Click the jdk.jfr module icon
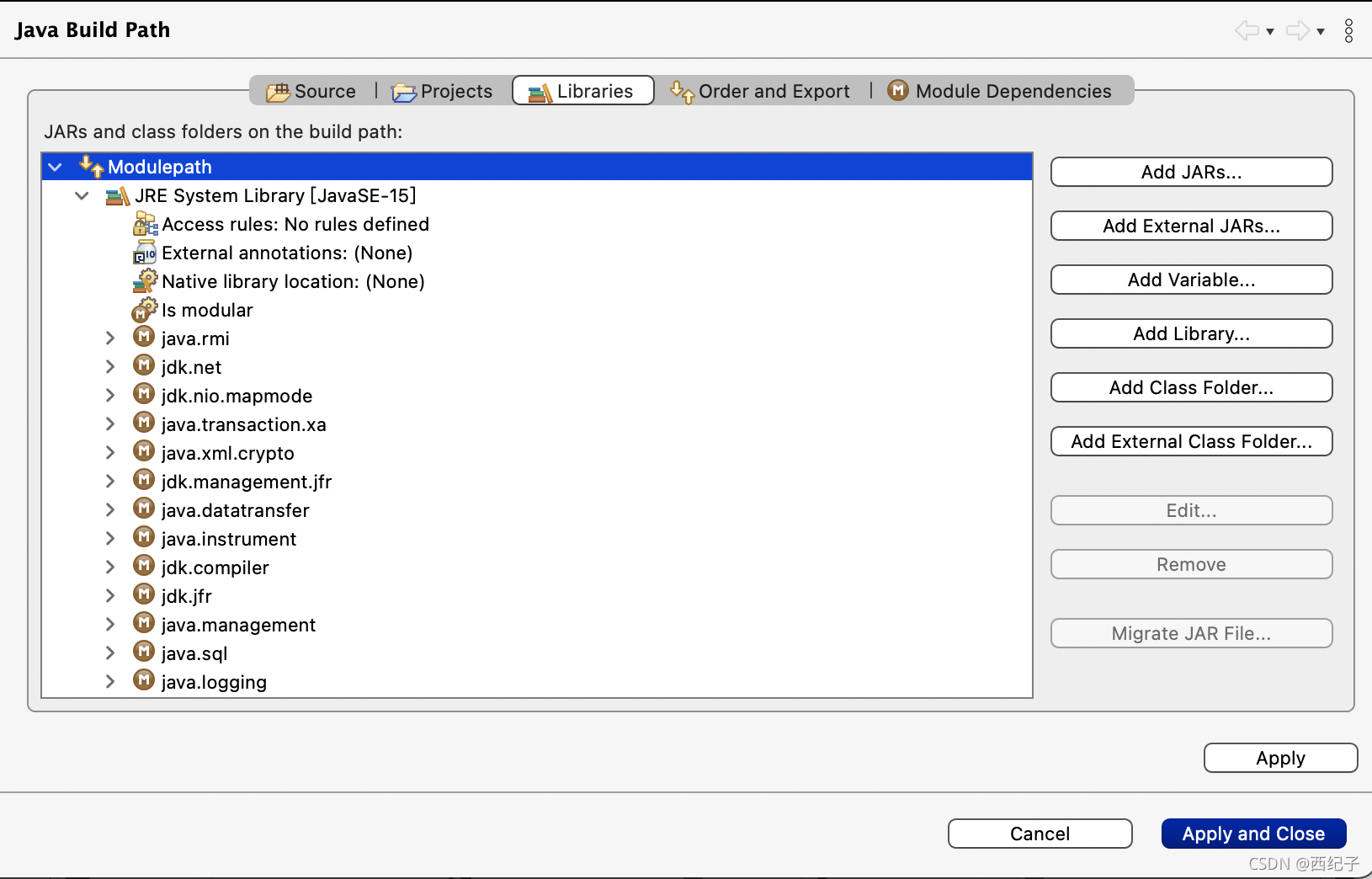1372x879 pixels. [x=144, y=594]
